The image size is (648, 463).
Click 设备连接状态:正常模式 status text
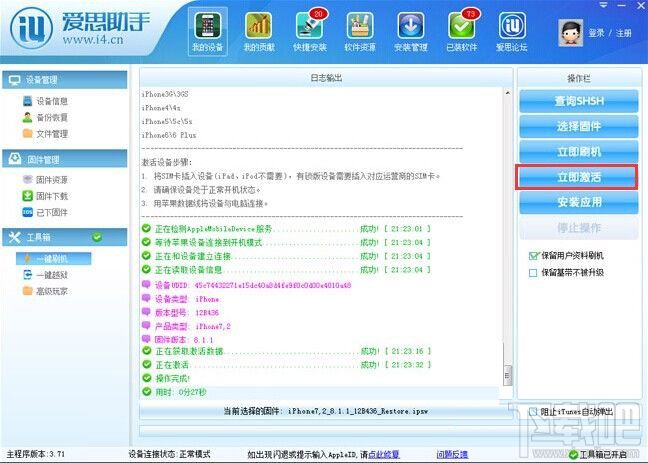pyautogui.click(x=169, y=454)
